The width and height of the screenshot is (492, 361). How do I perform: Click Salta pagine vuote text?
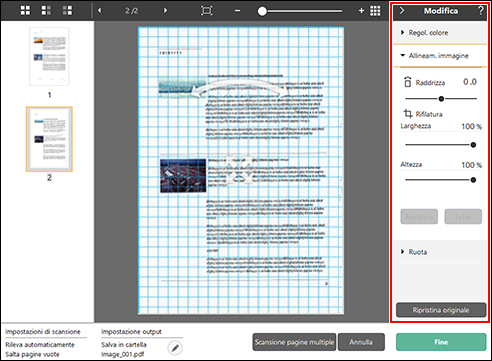[32, 354]
